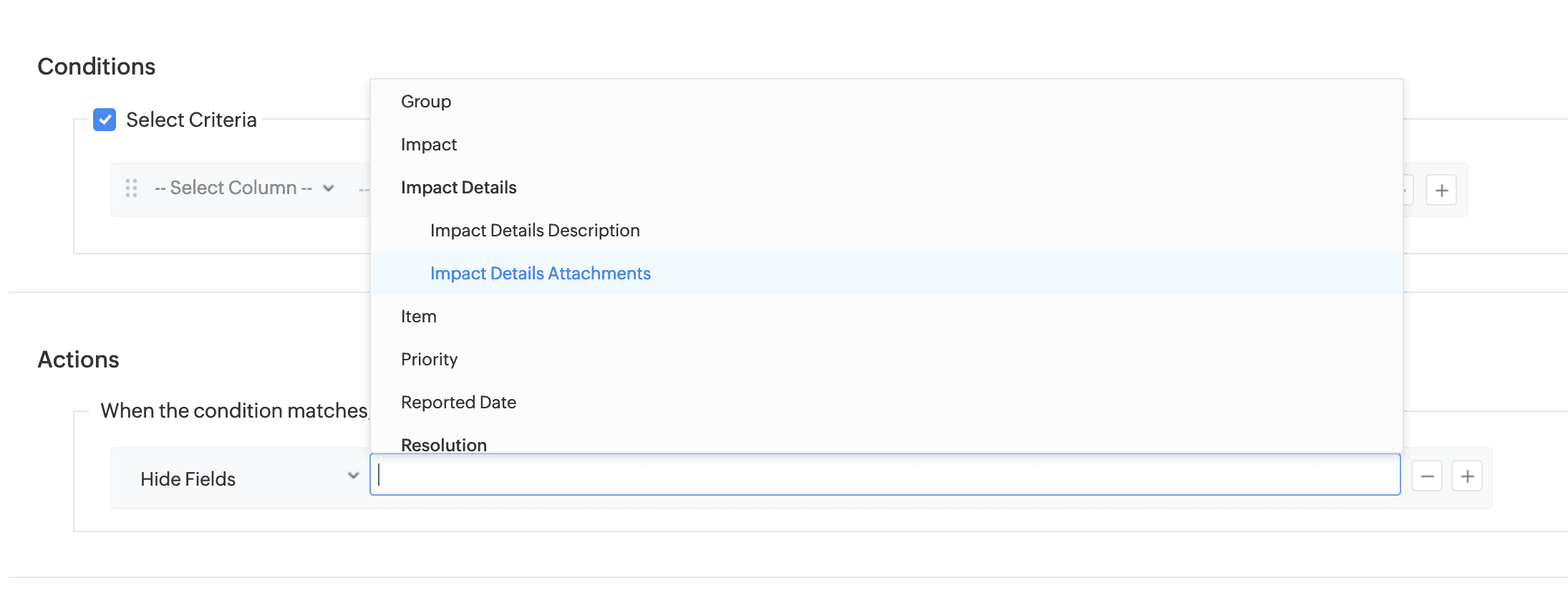
Task: Add a new criteria row
Action: 1441,191
